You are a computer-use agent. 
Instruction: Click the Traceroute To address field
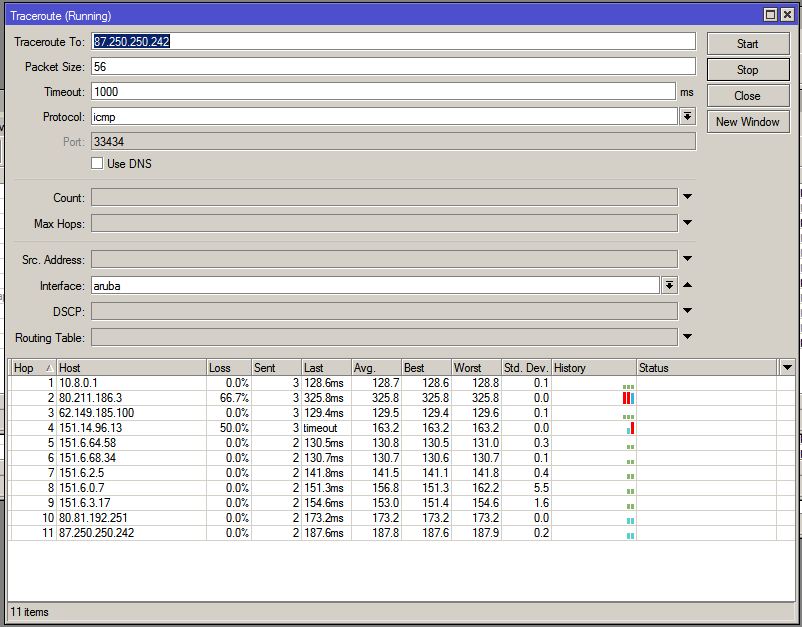click(393, 41)
